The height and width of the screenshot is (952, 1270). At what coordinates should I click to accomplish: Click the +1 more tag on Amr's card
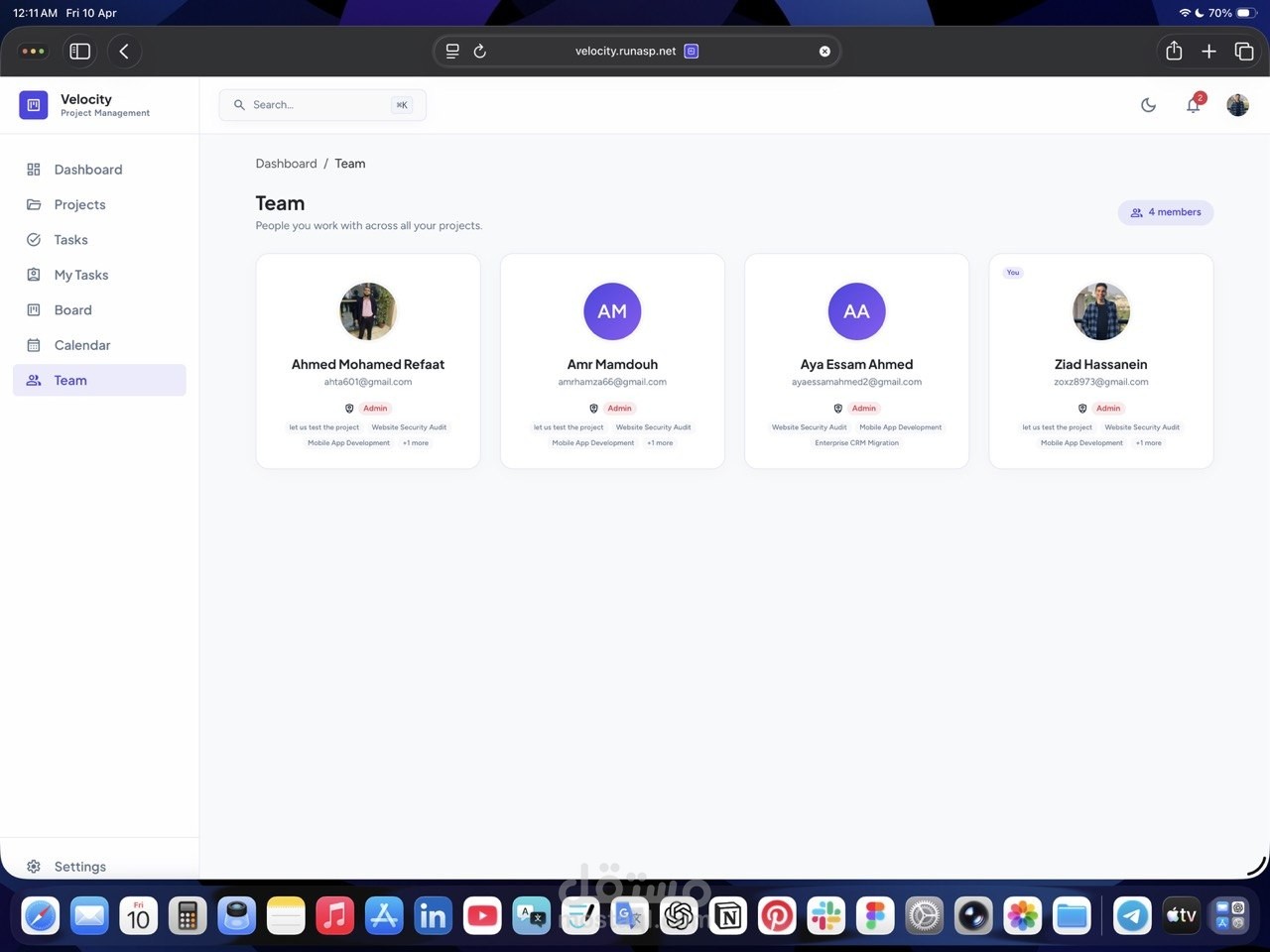pos(660,443)
